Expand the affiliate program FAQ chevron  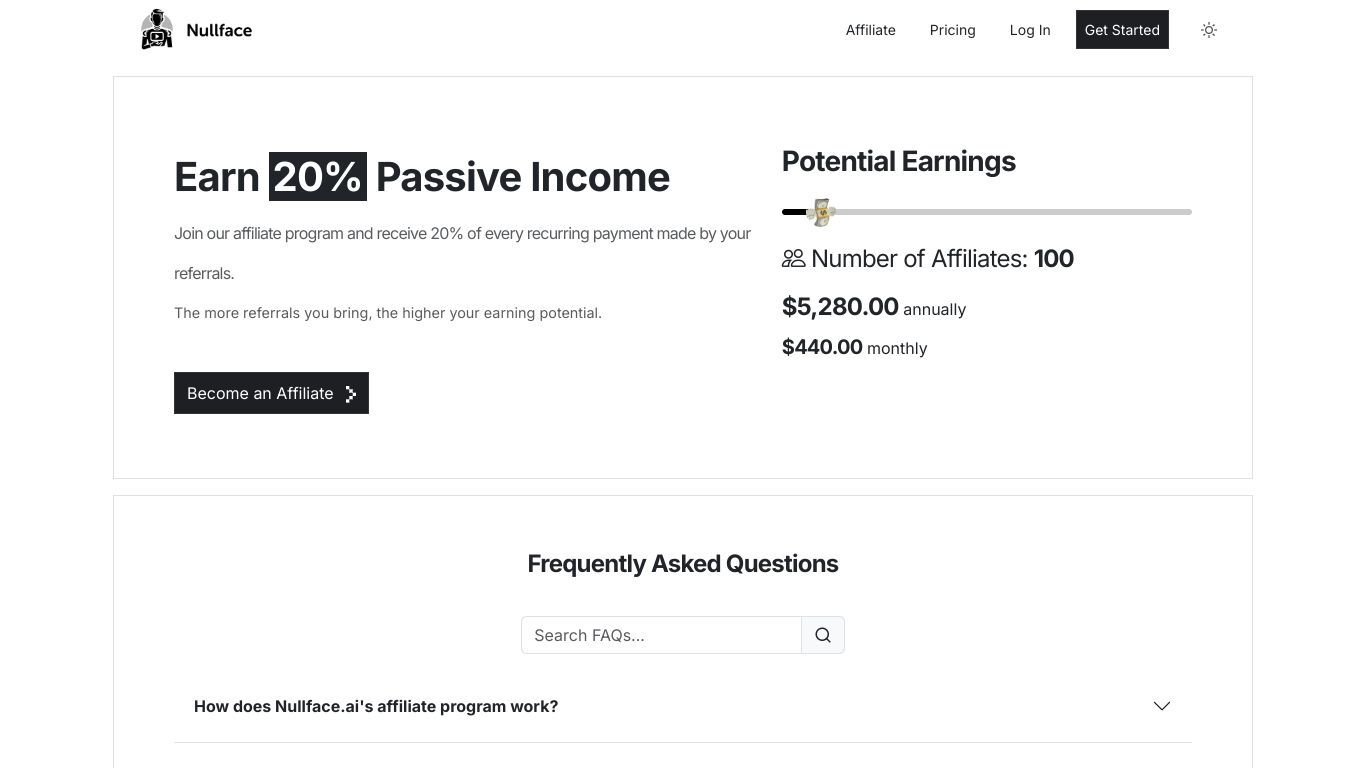1162,706
